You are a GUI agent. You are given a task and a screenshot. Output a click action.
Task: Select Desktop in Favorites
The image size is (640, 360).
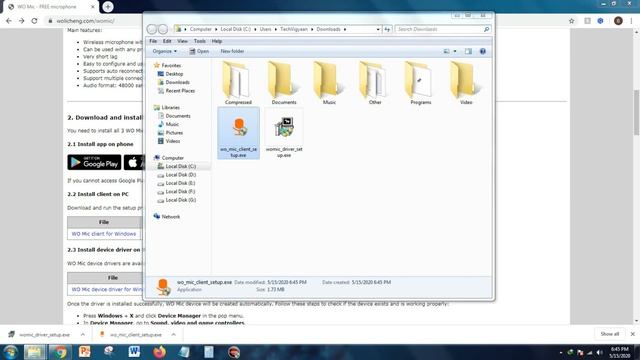tap(170, 74)
